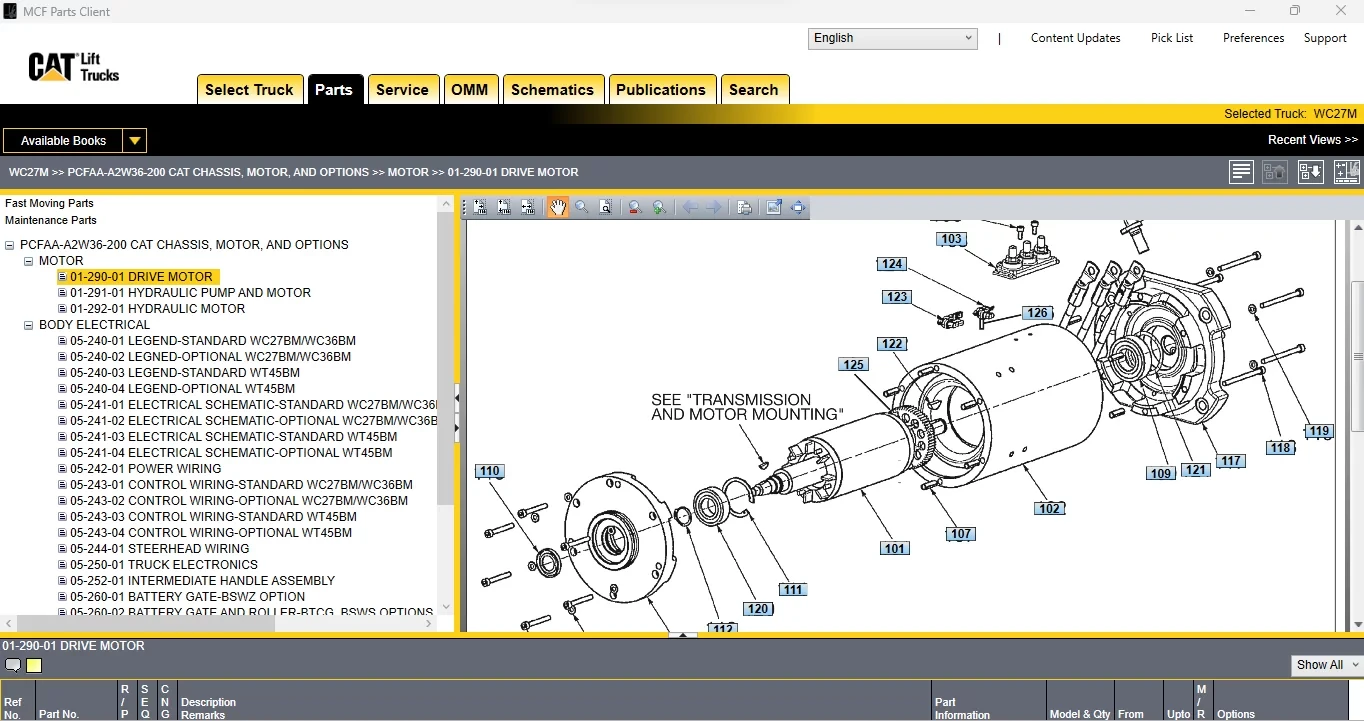Image resolution: width=1364 pixels, height=721 pixels.
Task: Click the speech bubble comment icon
Action: 13,665
